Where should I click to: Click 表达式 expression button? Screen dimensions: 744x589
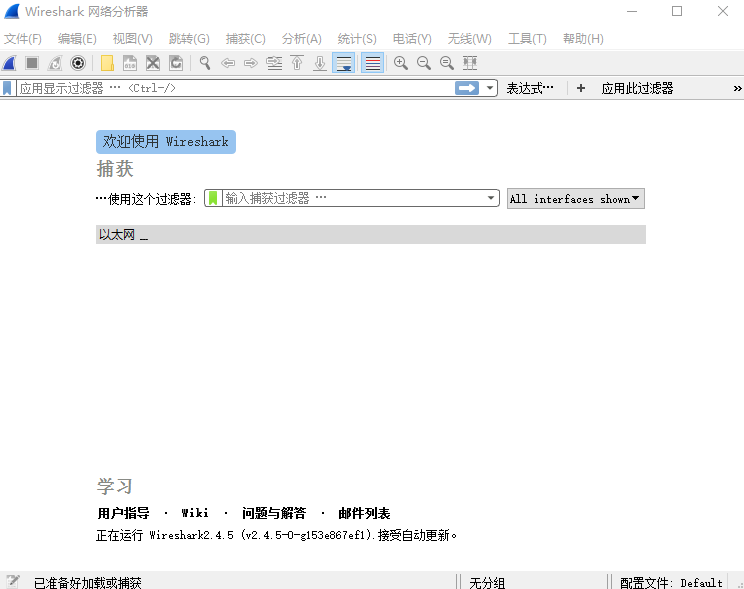point(530,88)
